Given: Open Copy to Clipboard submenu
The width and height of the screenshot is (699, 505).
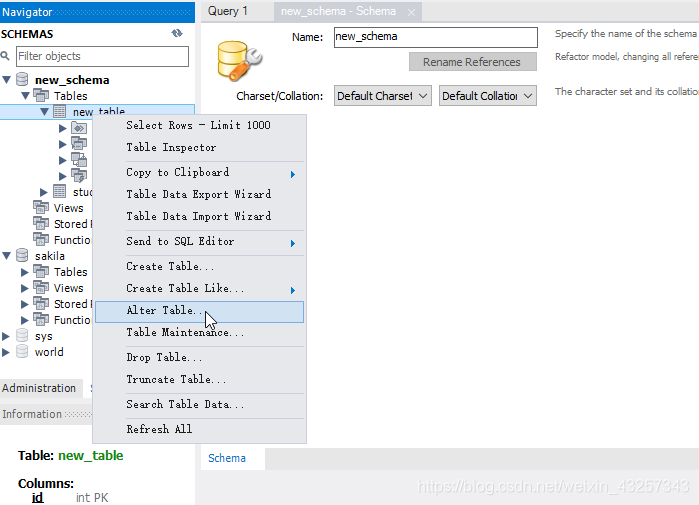Looking at the screenshot, I should click(199, 172).
